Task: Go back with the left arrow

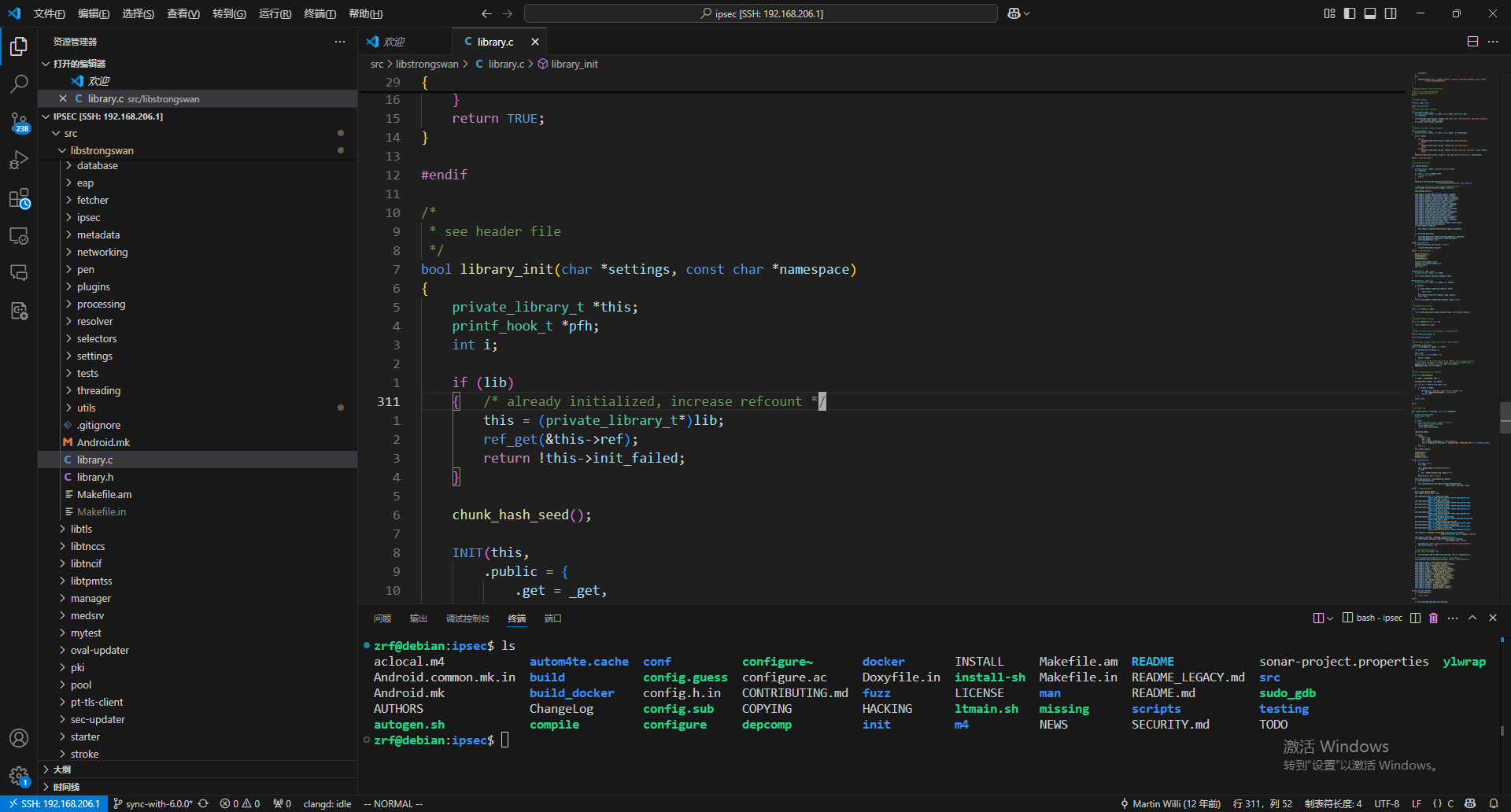Action: pyautogui.click(x=486, y=13)
